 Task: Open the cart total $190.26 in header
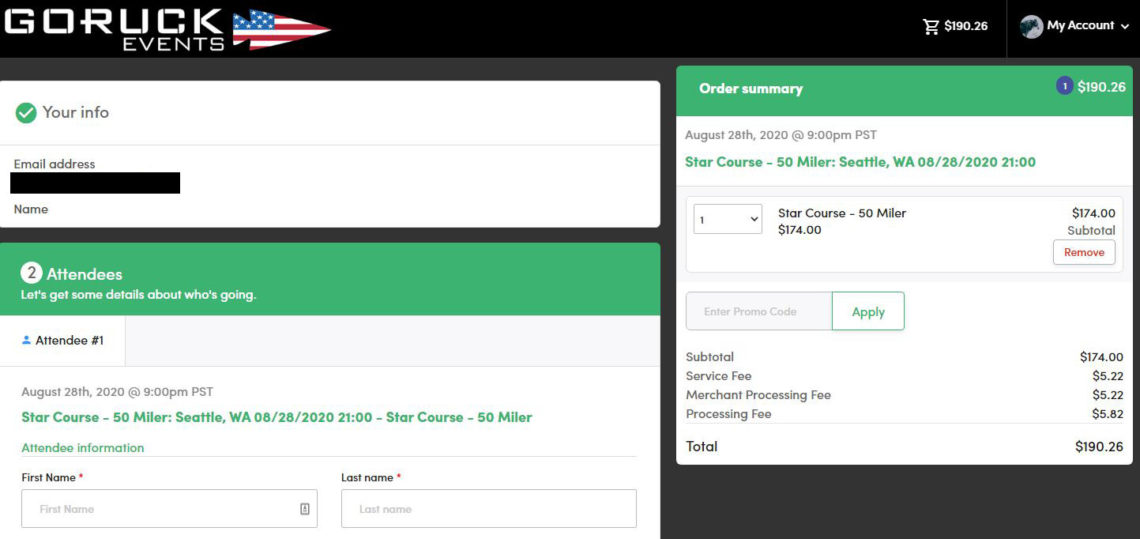pos(966,26)
